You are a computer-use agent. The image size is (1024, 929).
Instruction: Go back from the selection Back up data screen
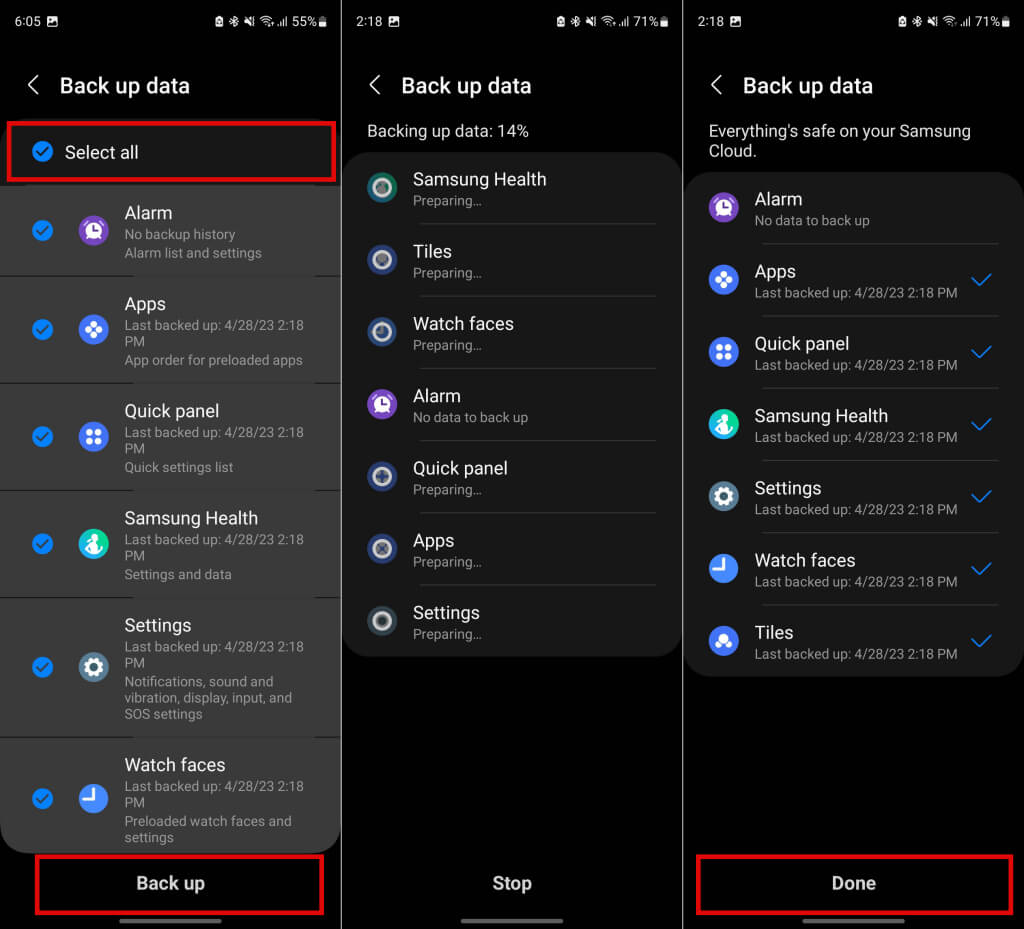coord(33,85)
